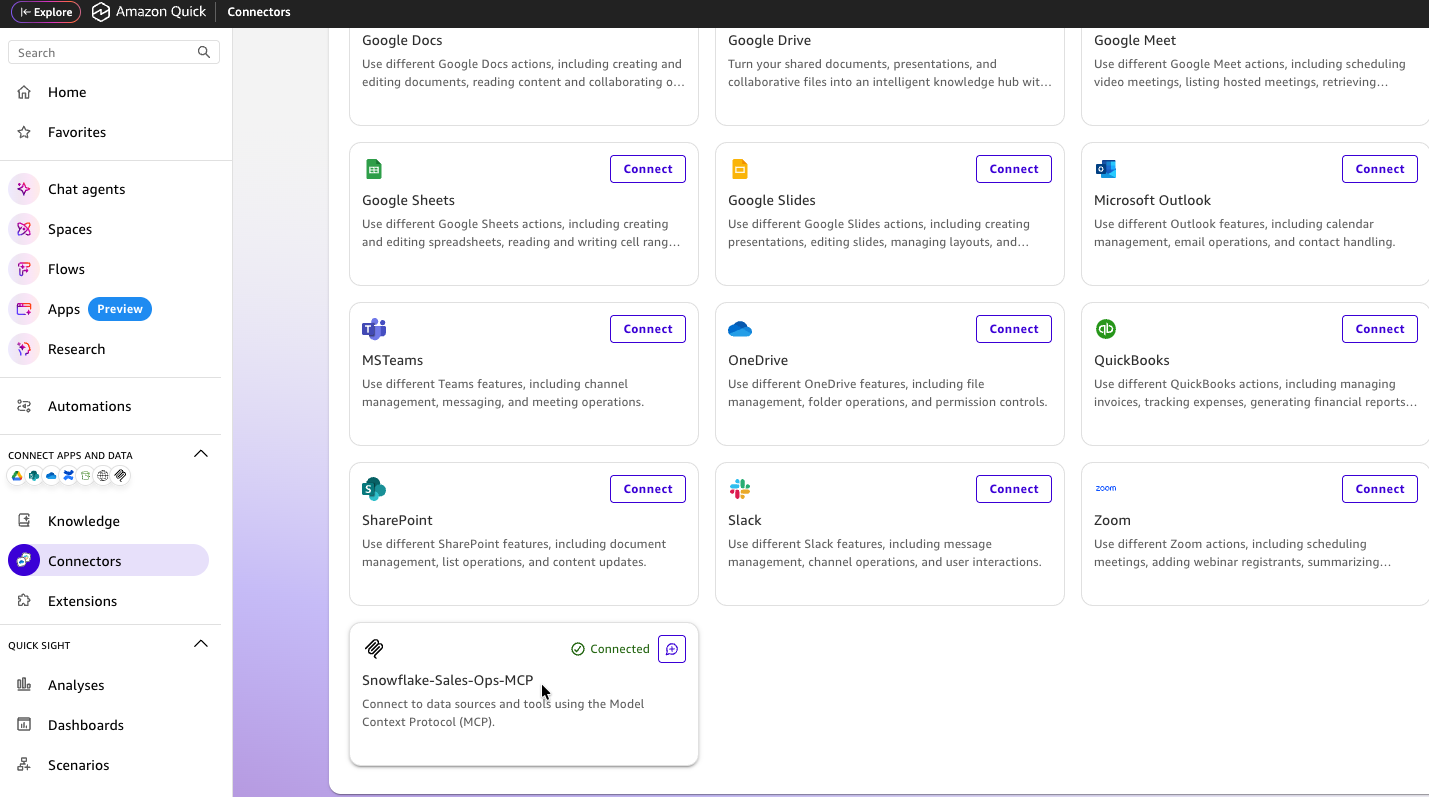Image resolution: width=1429 pixels, height=797 pixels.
Task: Click the Automations icon
Action: point(24,406)
